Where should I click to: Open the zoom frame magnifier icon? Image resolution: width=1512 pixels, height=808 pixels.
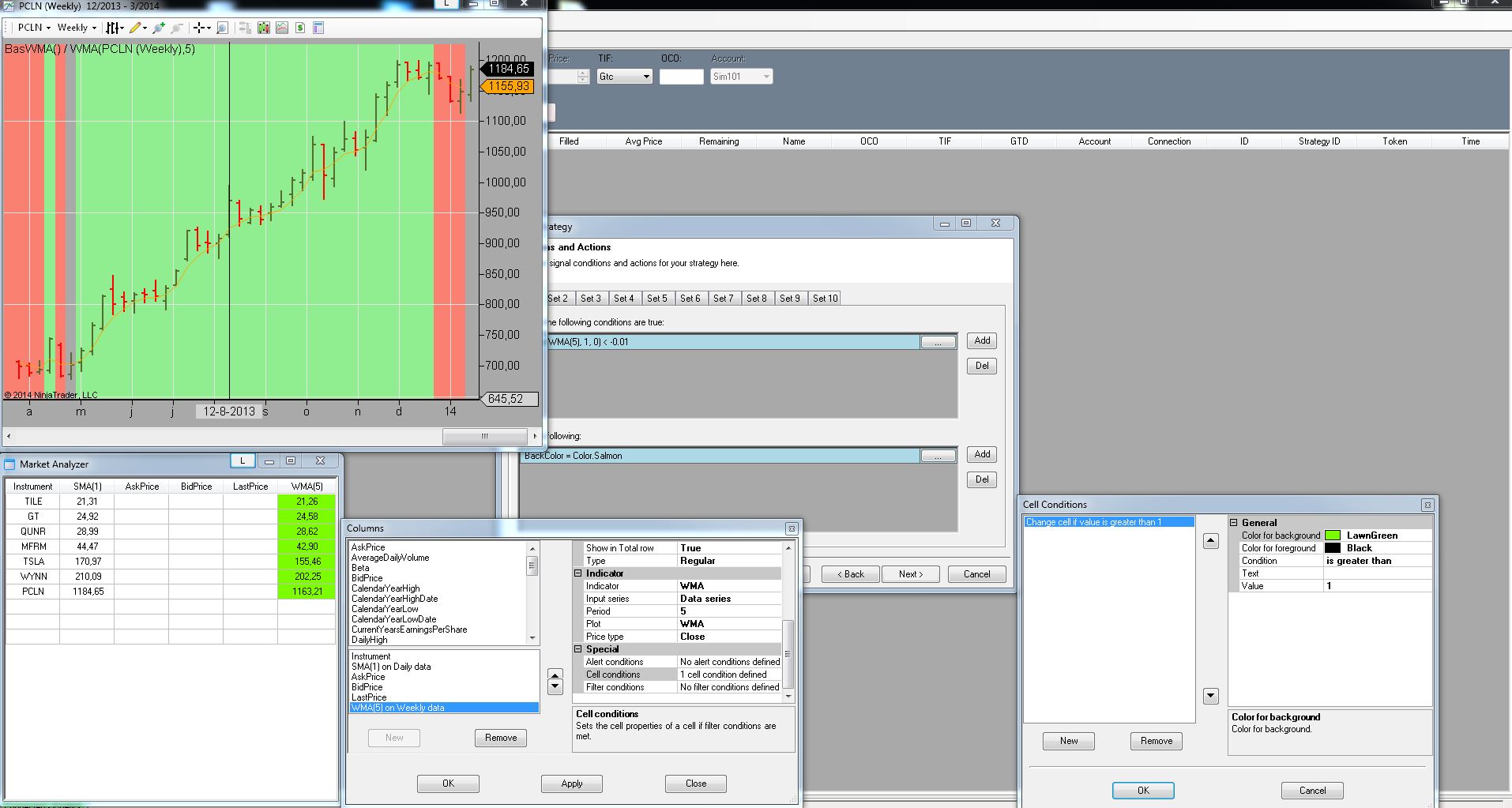[222, 28]
